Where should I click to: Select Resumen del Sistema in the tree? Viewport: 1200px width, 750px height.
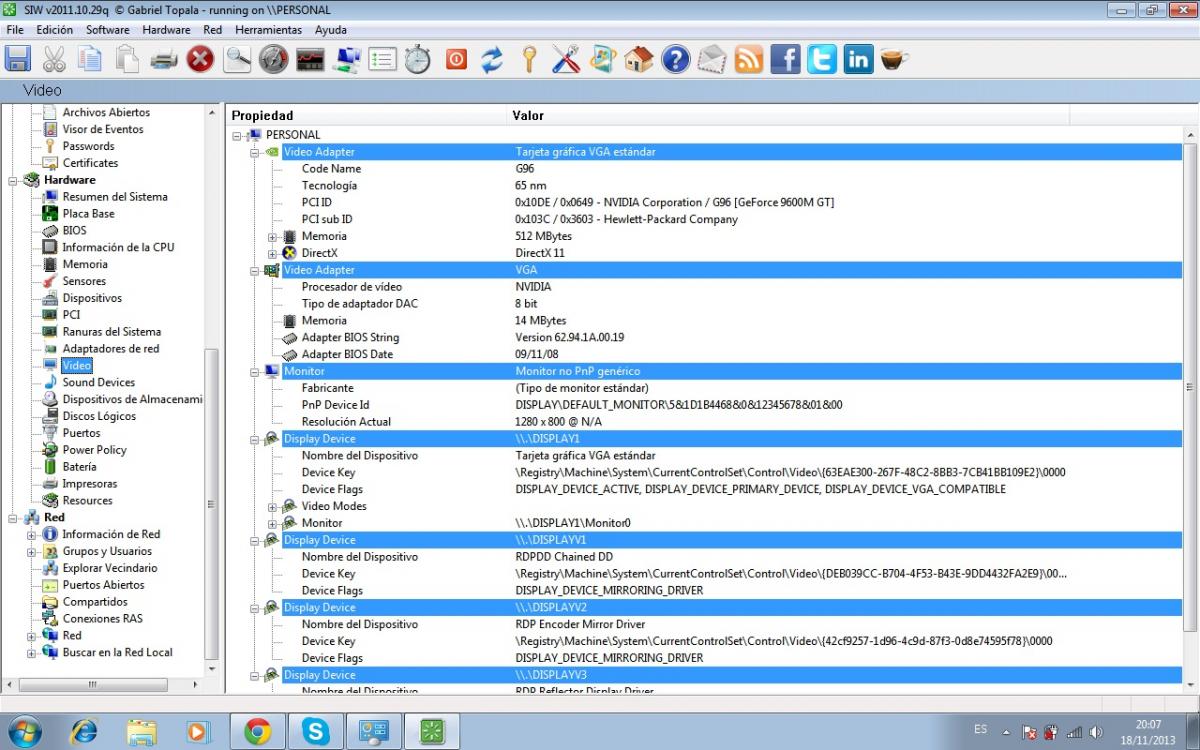tap(115, 197)
